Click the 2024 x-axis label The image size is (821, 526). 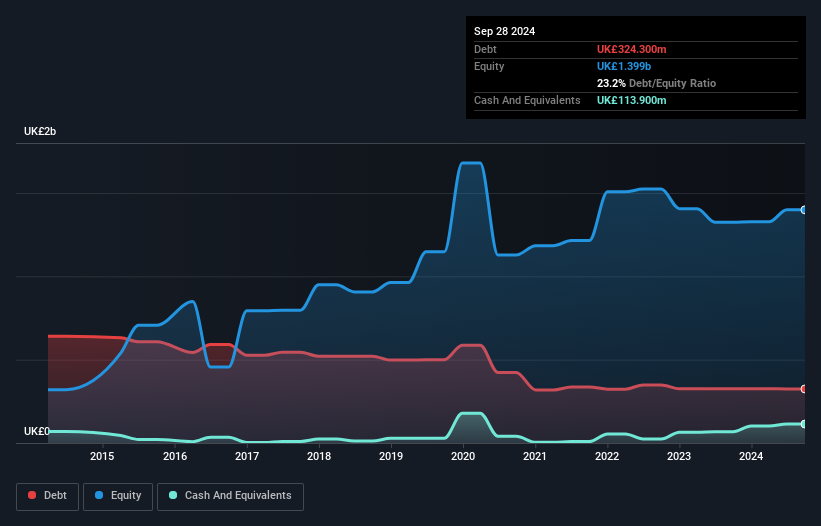point(751,456)
